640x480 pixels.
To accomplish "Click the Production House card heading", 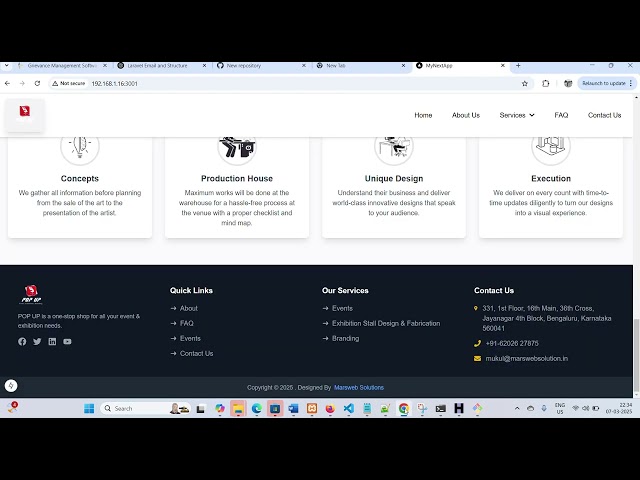I will 237,178.
